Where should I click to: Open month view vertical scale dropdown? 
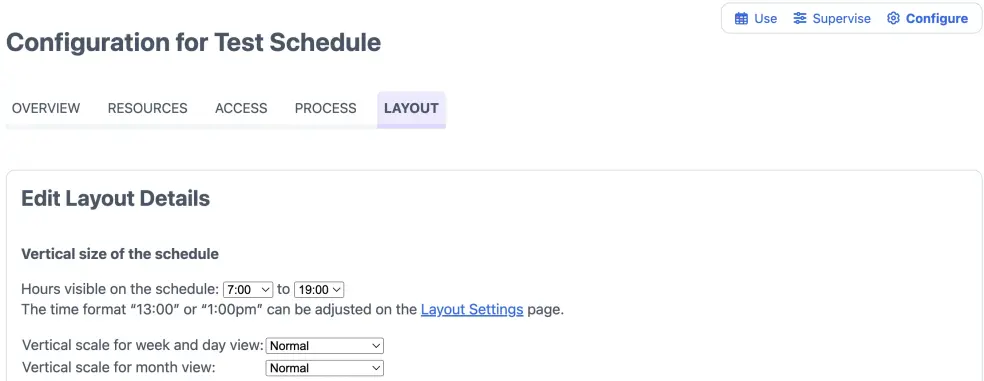click(x=324, y=368)
